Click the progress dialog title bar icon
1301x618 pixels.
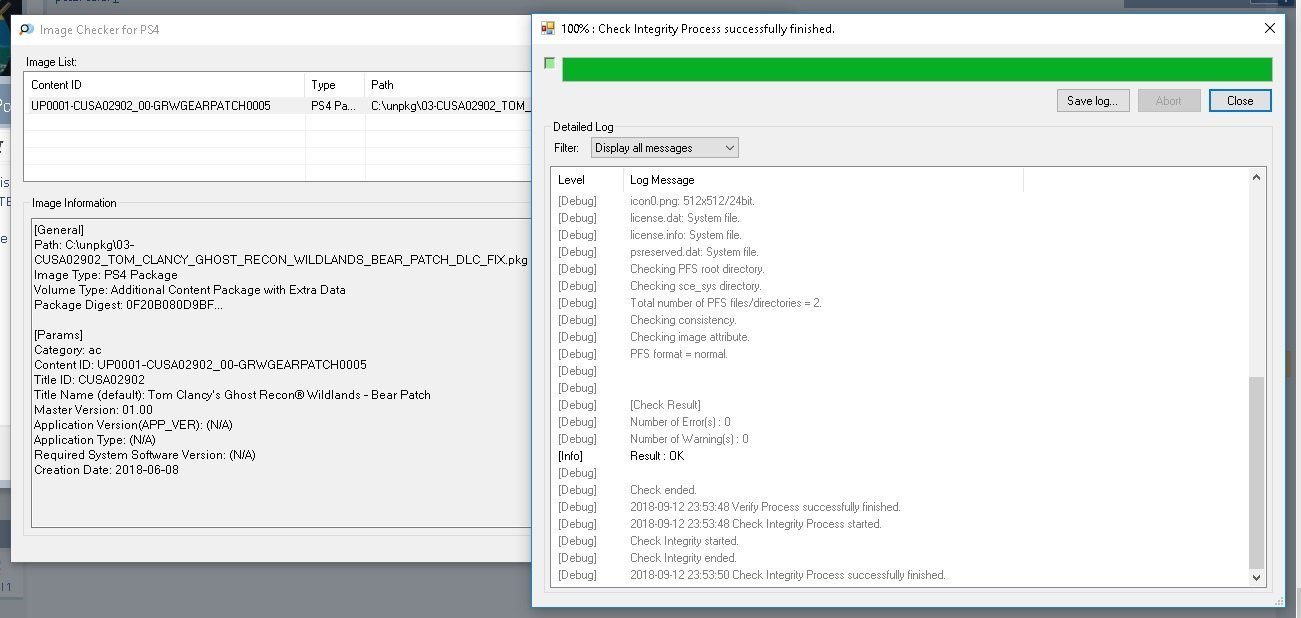[547, 29]
